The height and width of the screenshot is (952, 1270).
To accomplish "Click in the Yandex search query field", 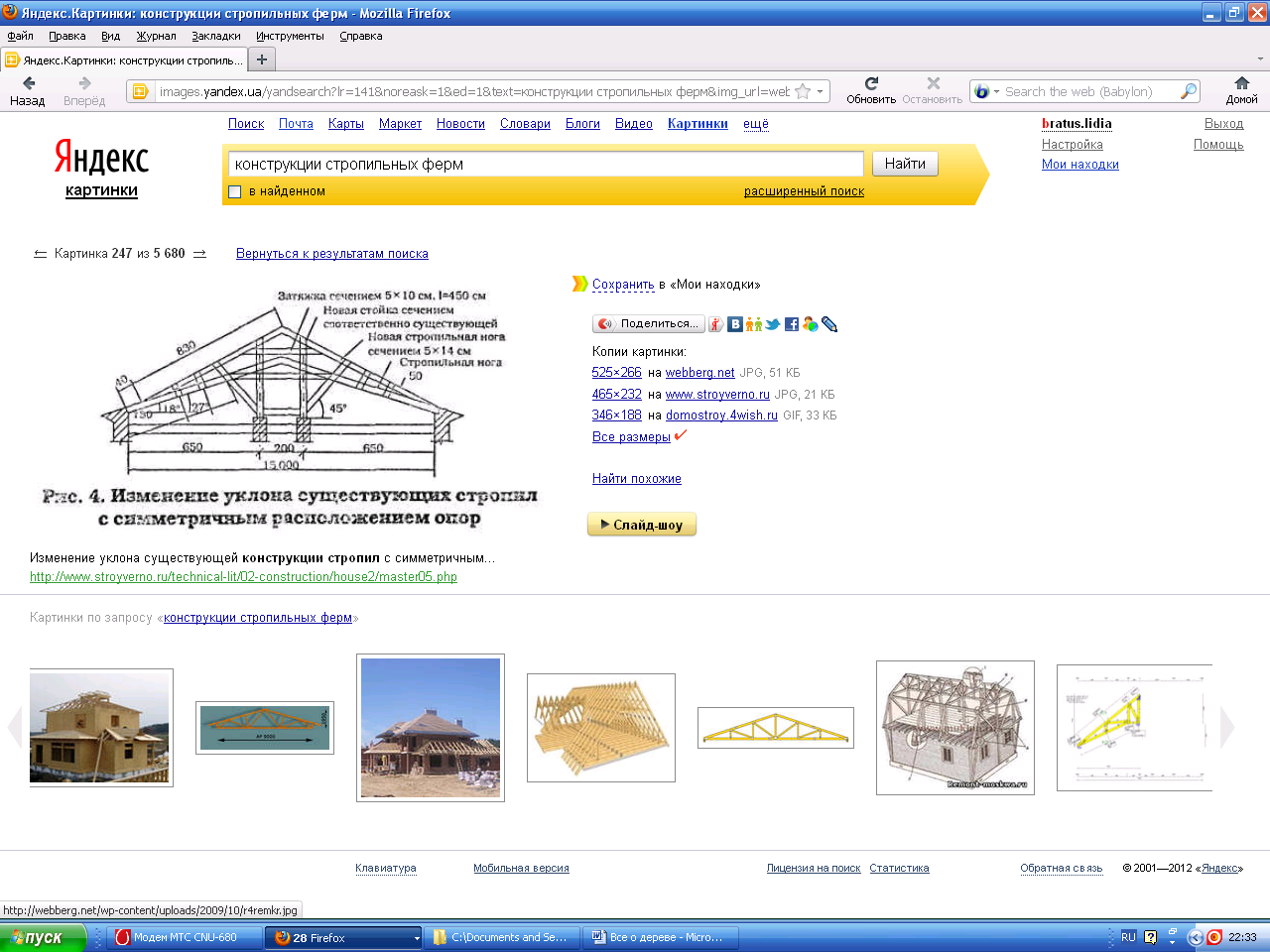I will 546,164.
